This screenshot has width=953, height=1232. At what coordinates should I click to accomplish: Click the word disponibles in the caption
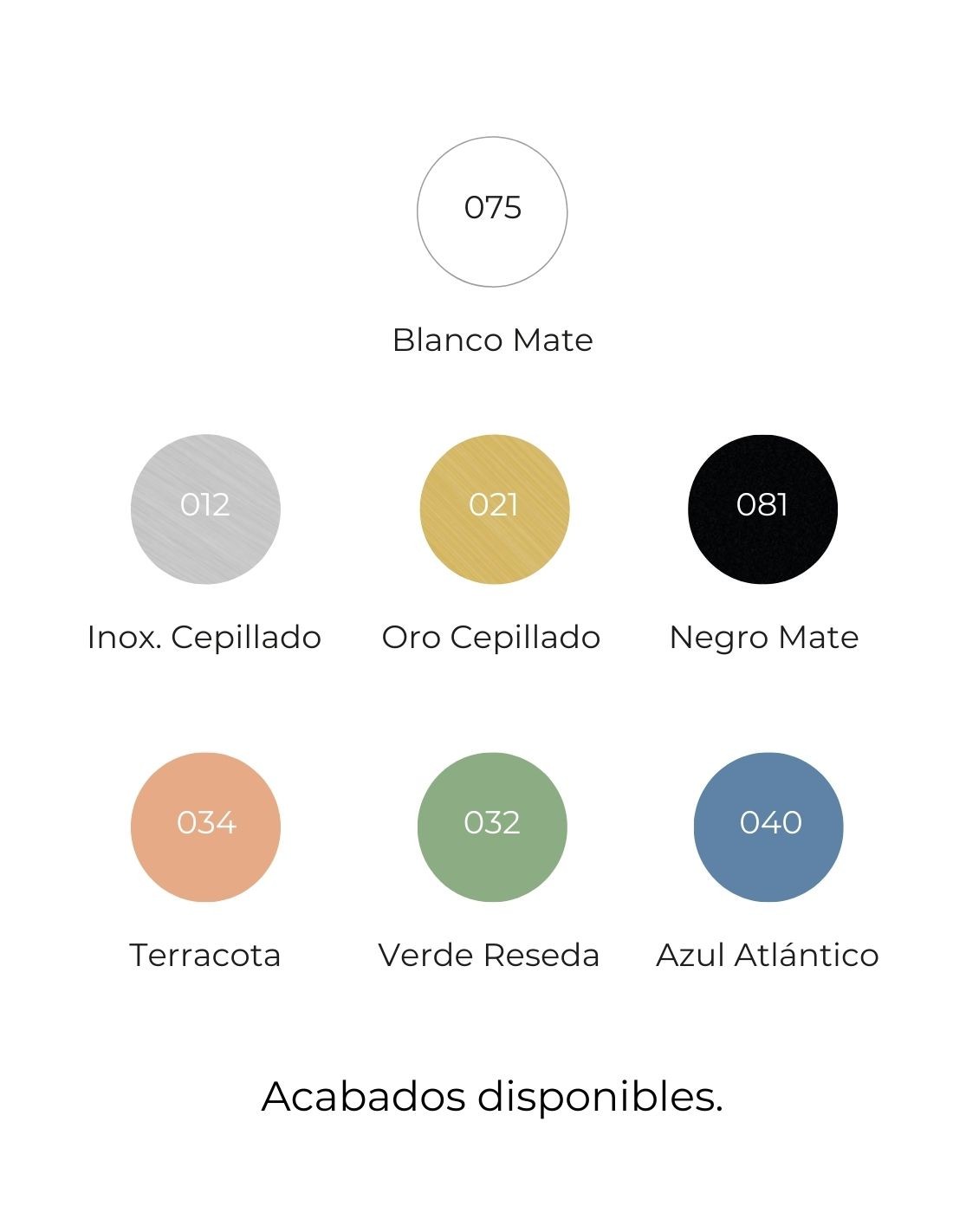(x=600, y=1097)
